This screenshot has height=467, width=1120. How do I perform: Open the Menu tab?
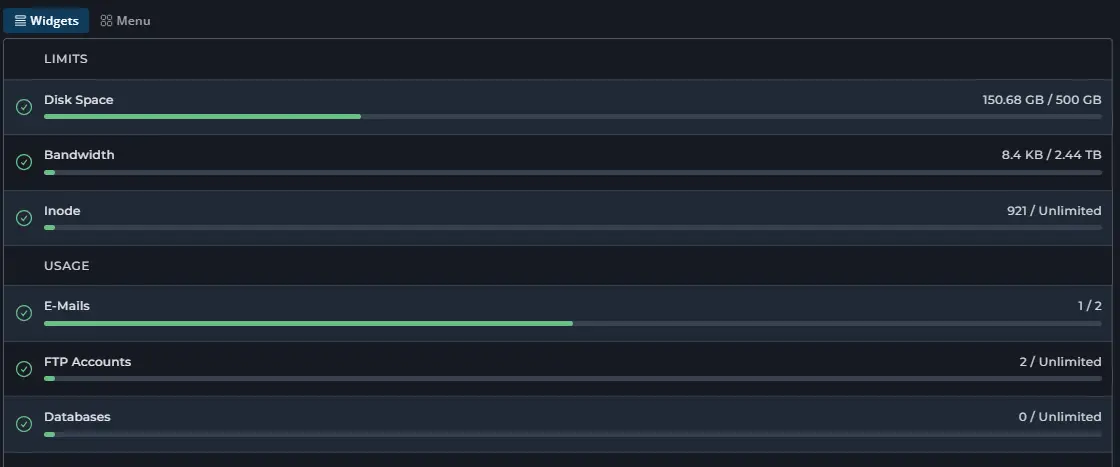[125, 21]
